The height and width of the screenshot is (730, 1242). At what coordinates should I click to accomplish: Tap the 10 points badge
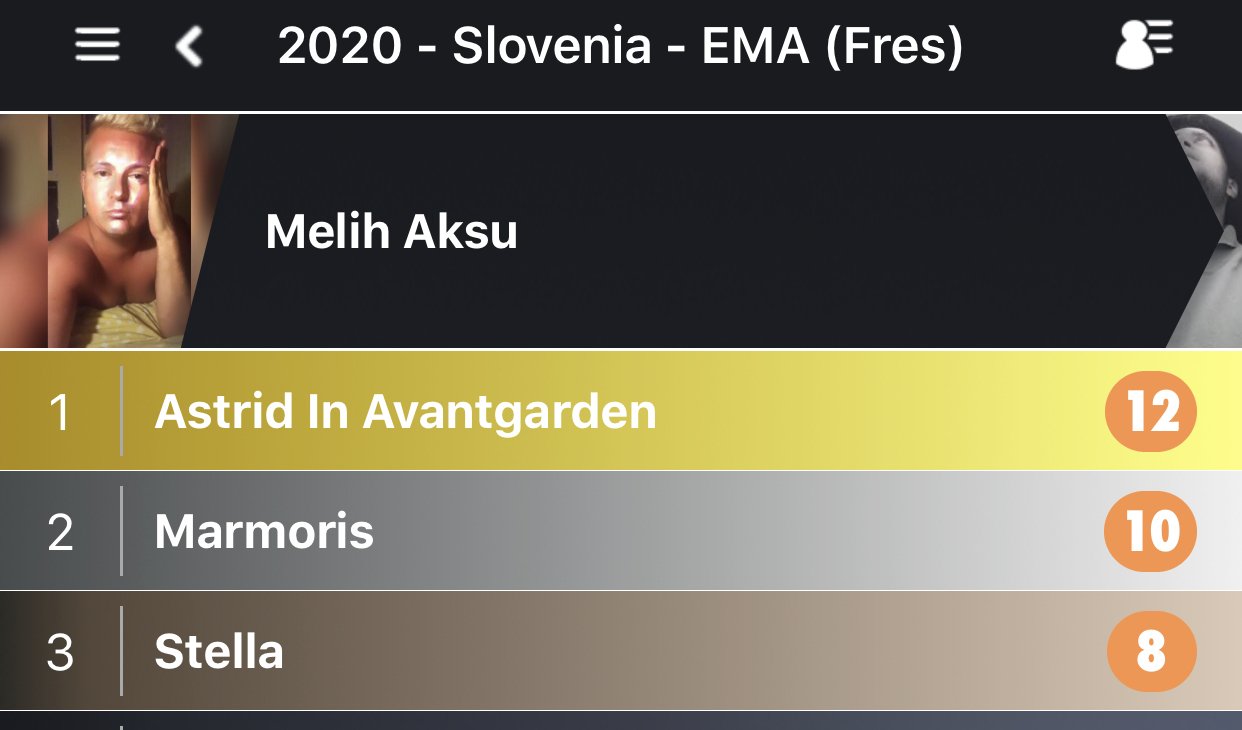[1150, 532]
